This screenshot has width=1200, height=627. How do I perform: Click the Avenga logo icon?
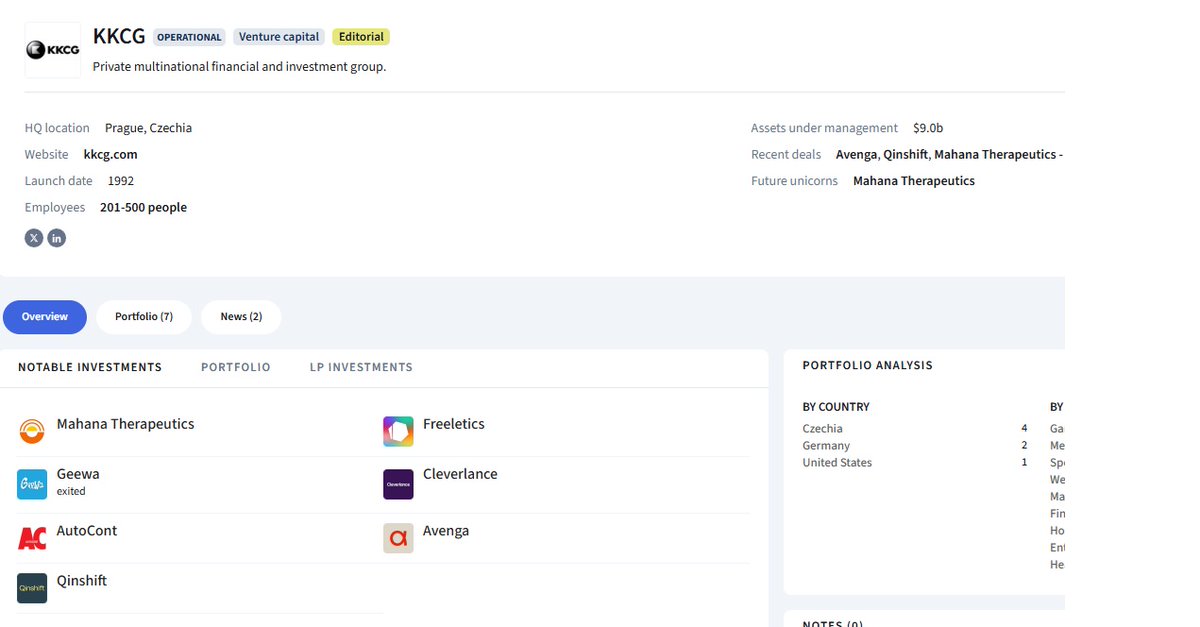tap(398, 538)
